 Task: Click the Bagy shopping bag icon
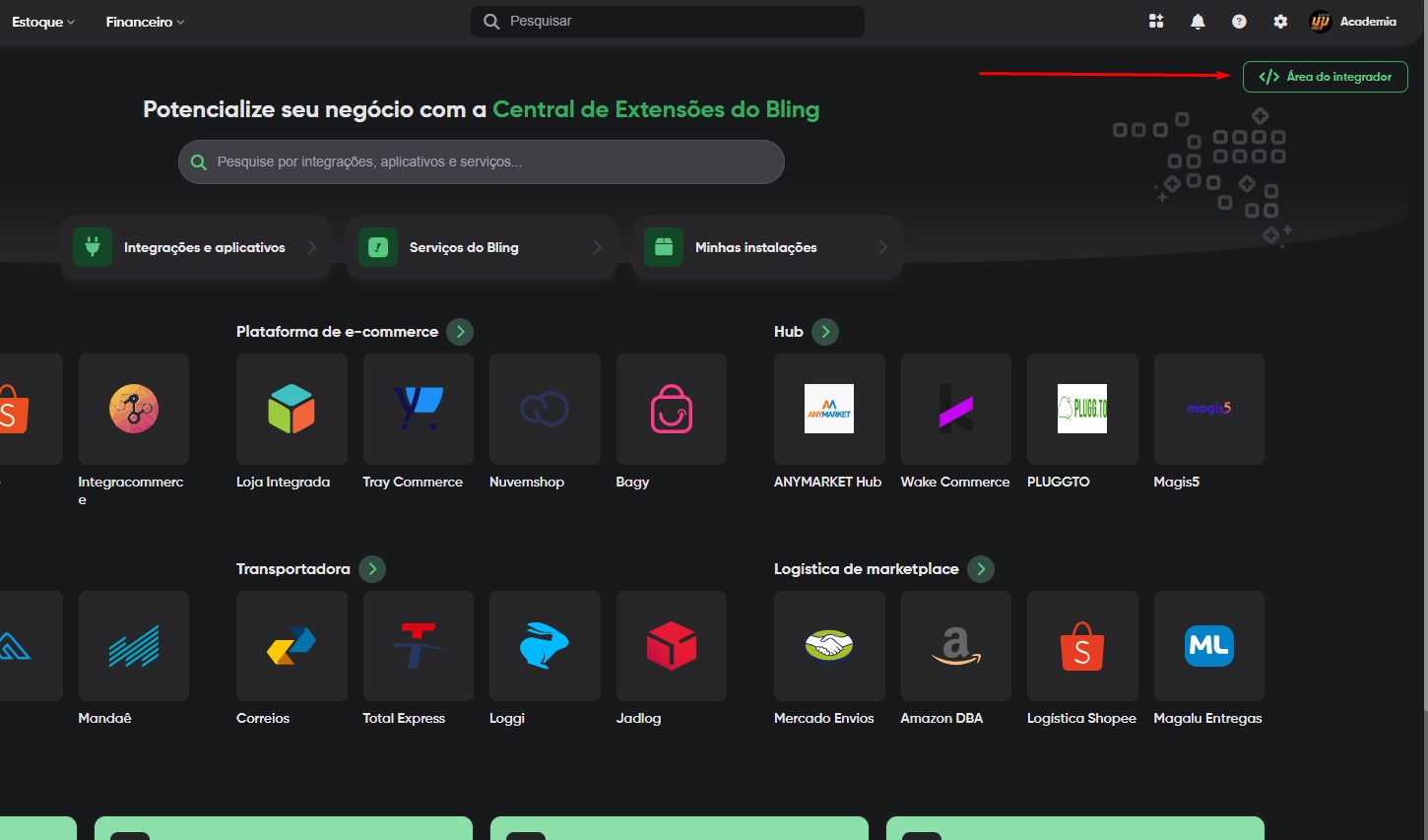tap(672, 410)
